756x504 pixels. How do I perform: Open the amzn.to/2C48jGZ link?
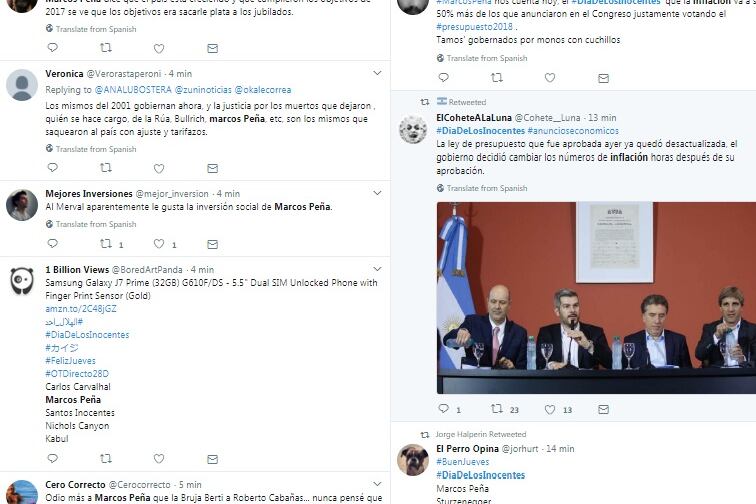click(81, 309)
